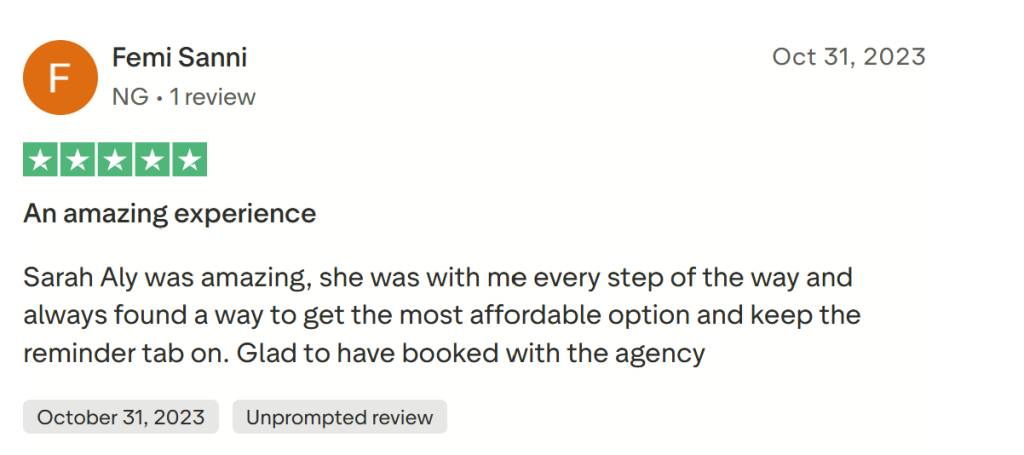This screenshot has width=1024, height=455.
Task: Click "Glad to have booked" sentence start
Action: pyautogui.click(x=336, y=353)
